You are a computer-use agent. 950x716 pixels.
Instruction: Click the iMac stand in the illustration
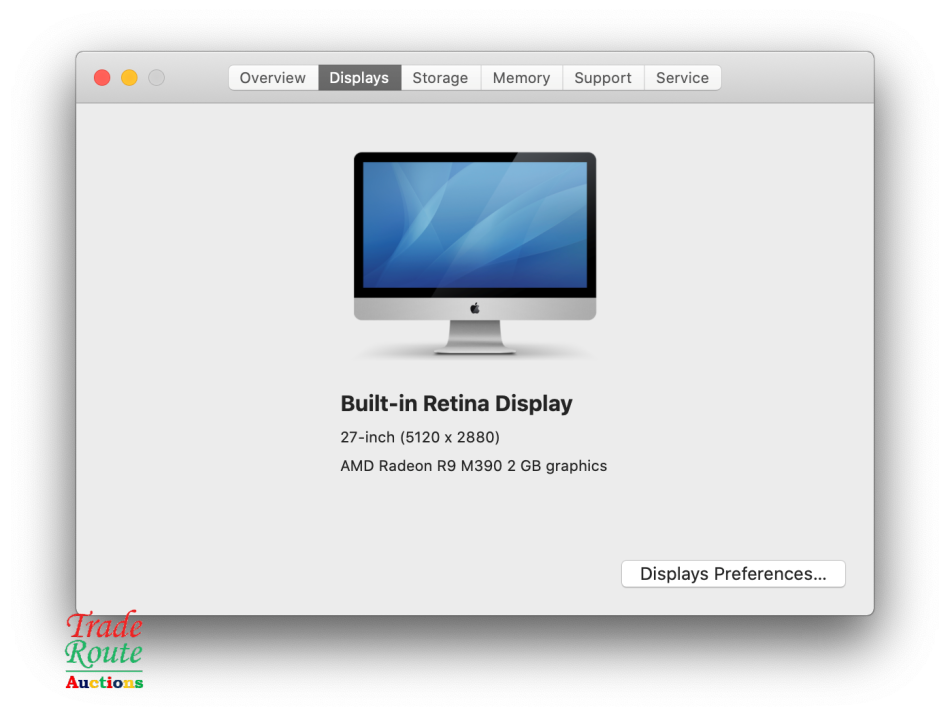tap(474, 340)
